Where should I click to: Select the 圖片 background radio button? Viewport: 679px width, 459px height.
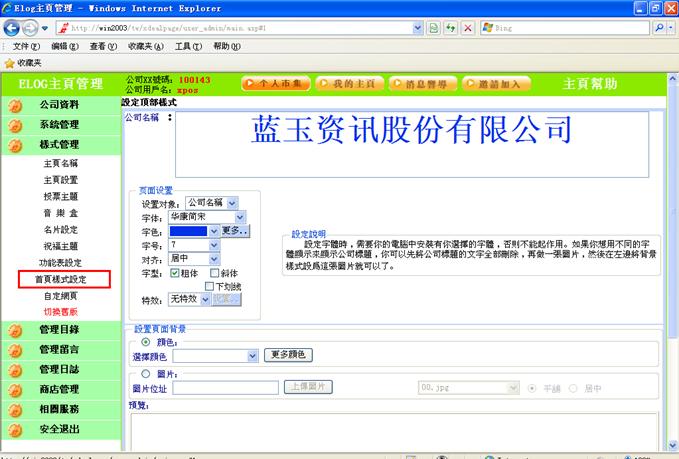pos(146,373)
